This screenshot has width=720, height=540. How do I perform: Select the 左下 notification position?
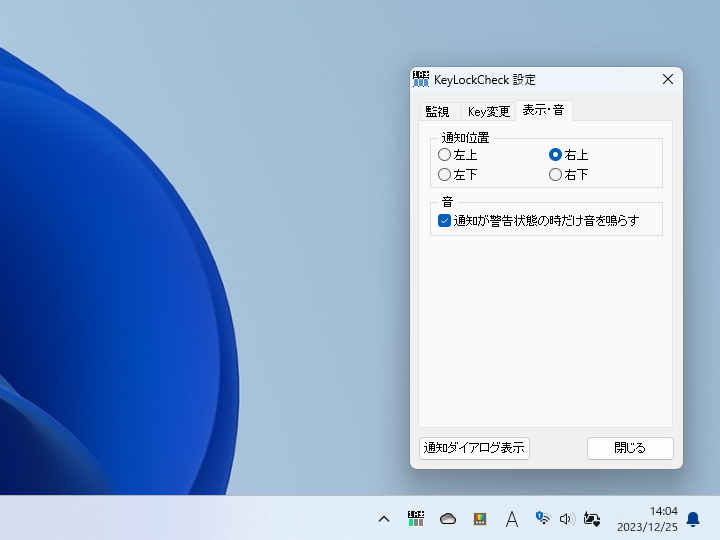457,174
